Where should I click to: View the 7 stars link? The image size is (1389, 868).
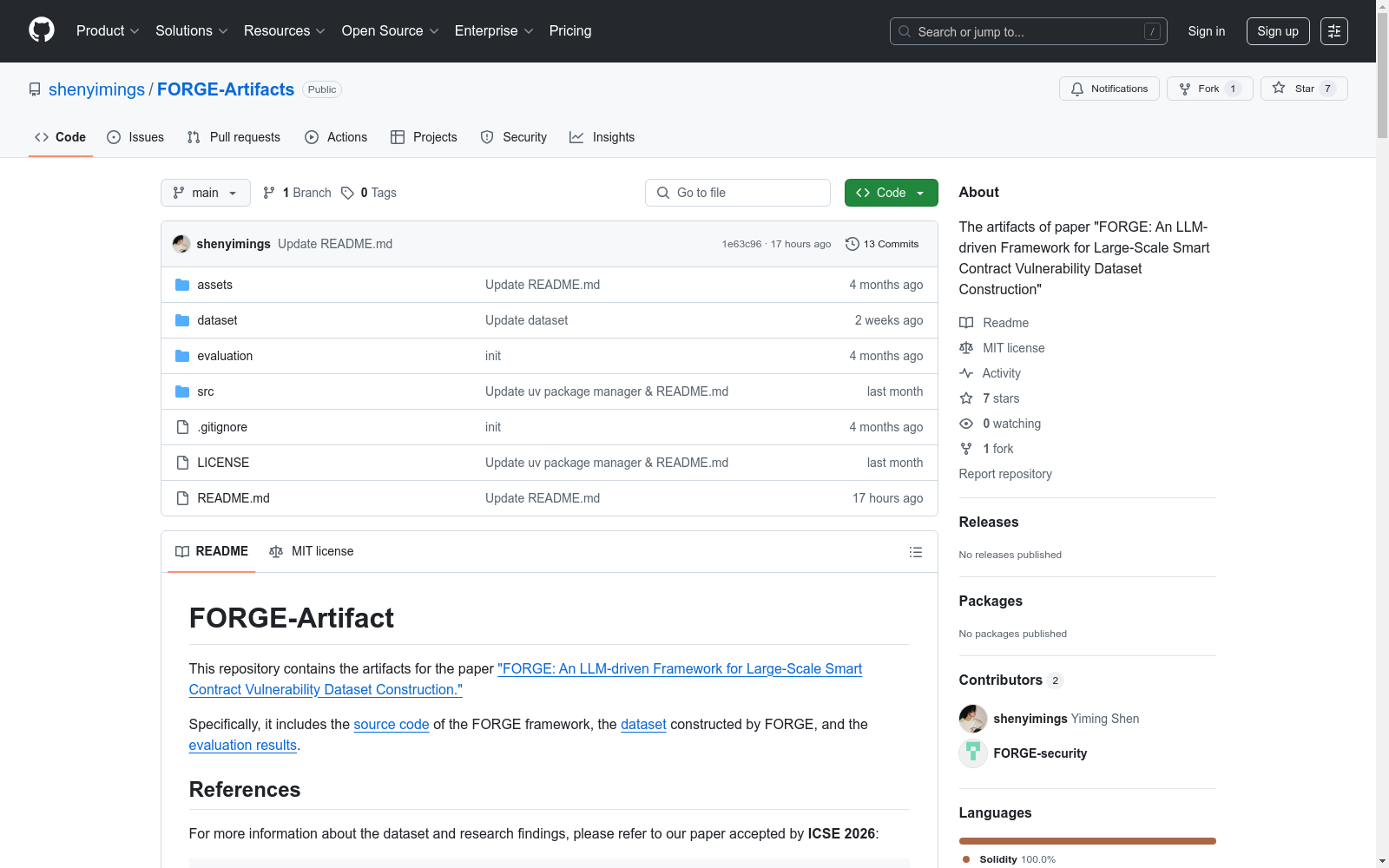[990, 398]
